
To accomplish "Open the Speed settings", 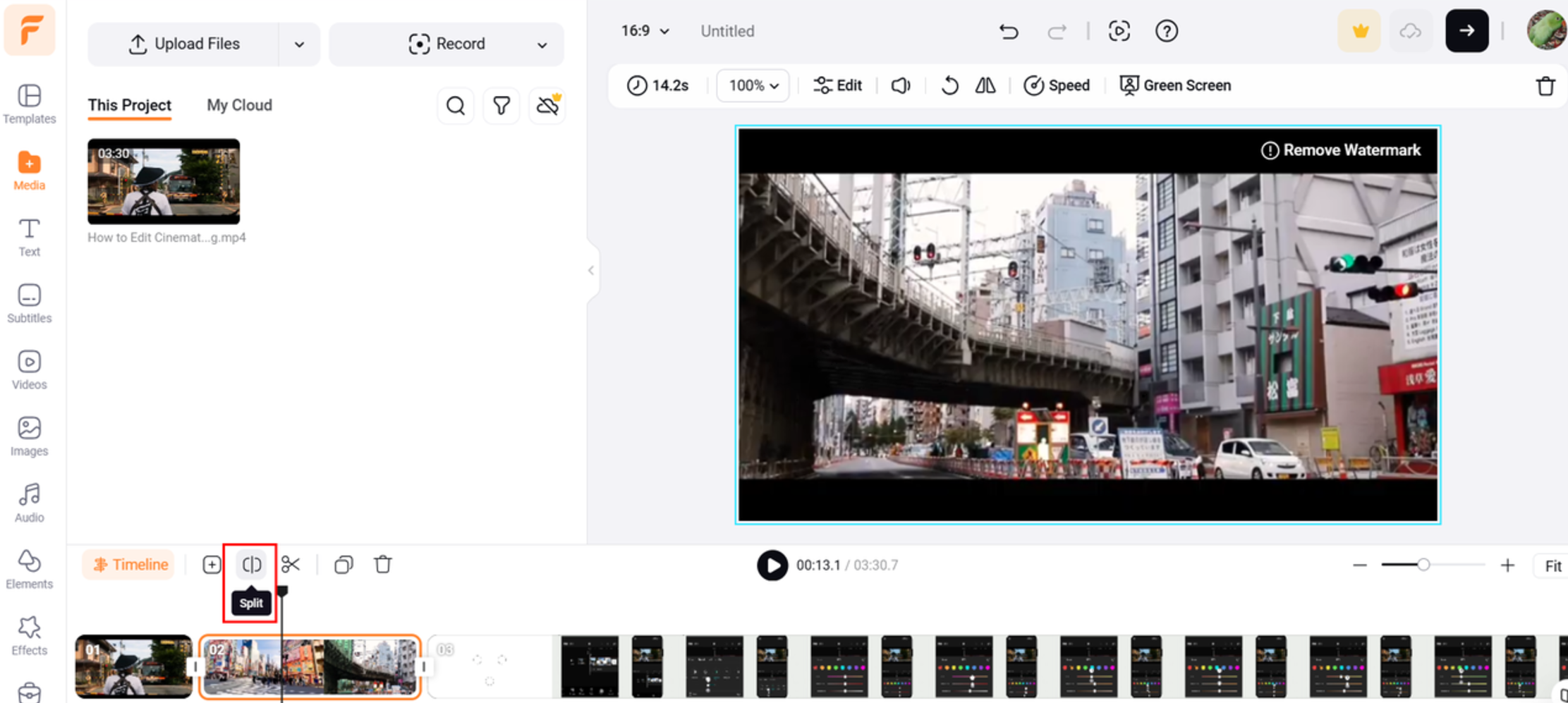I will pyautogui.click(x=1057, y=85).
